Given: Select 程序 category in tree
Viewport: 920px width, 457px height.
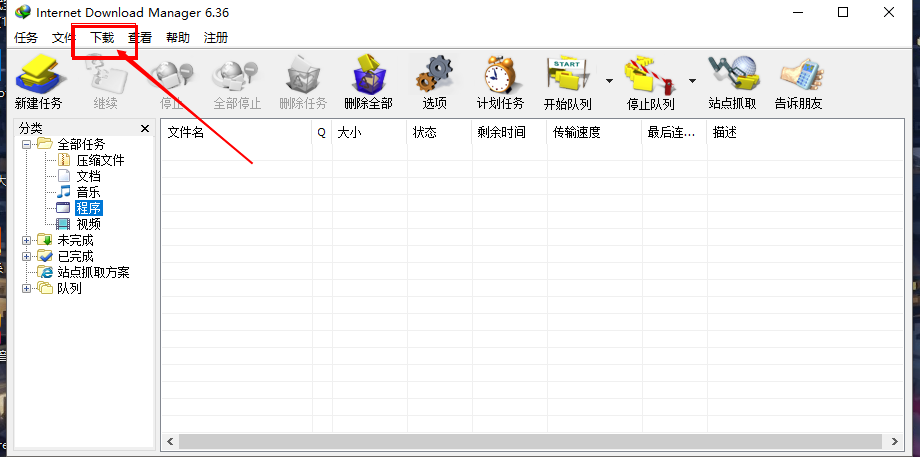Looking at the screenshot, I should point(89,208).
